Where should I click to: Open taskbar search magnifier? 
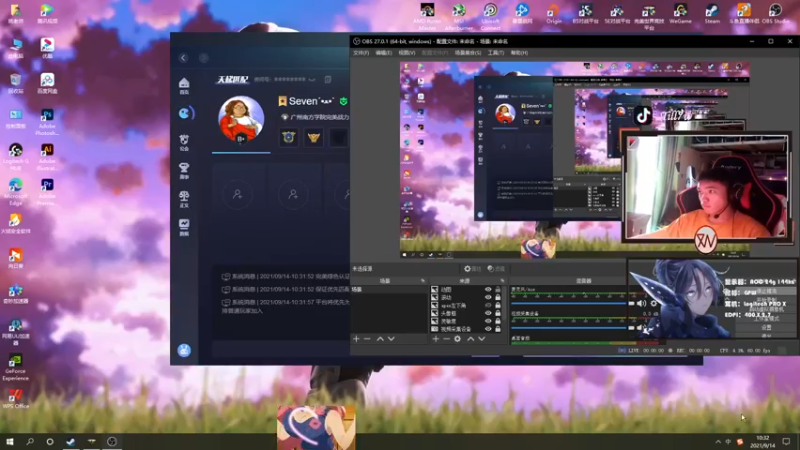[30, 441]
